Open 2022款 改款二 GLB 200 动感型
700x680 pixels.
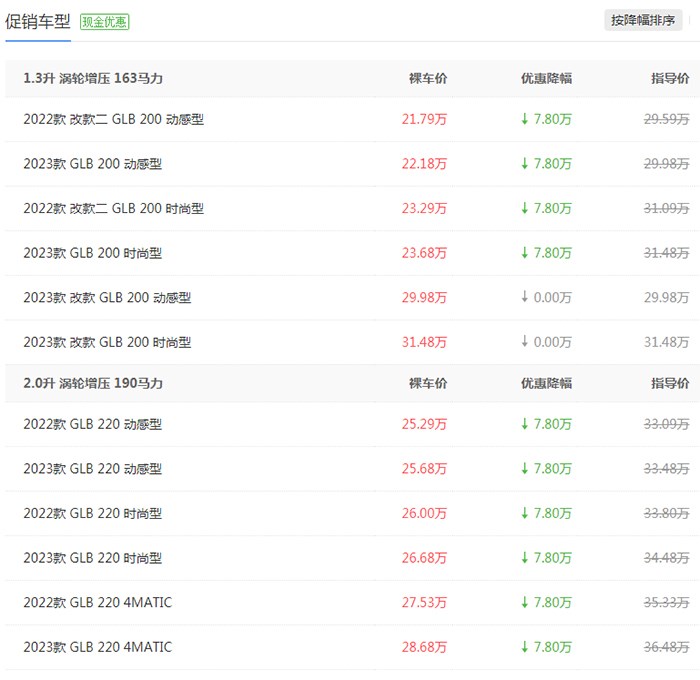pos(114,120)
